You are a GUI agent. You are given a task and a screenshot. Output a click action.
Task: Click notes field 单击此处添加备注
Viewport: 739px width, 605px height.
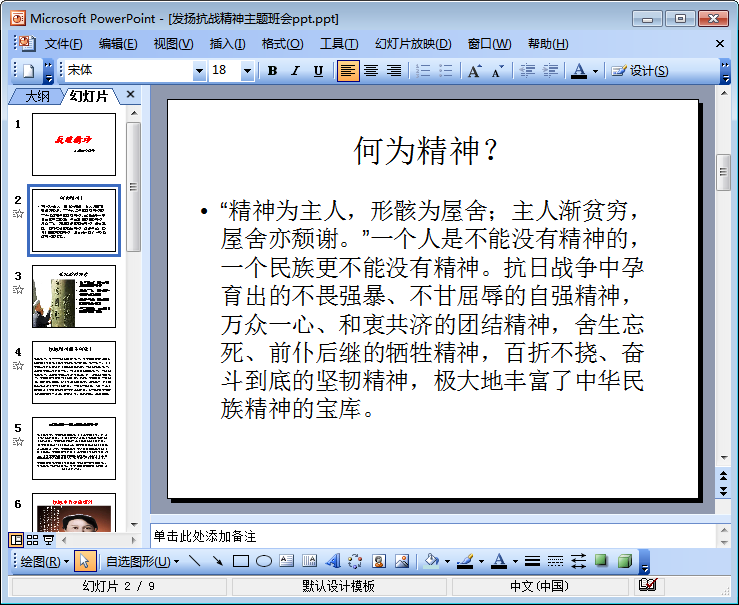[x=434, y=536]
